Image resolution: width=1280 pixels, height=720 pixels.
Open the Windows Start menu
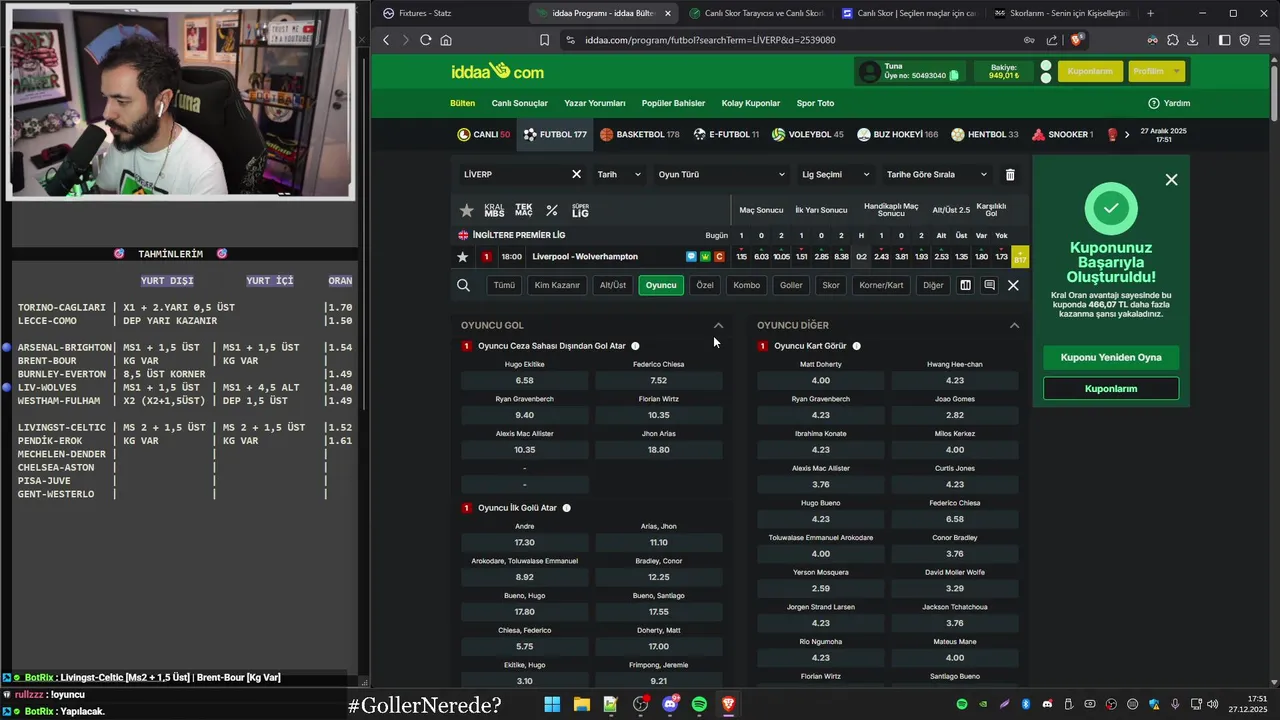pyautogui.click(x=552, y=704)
